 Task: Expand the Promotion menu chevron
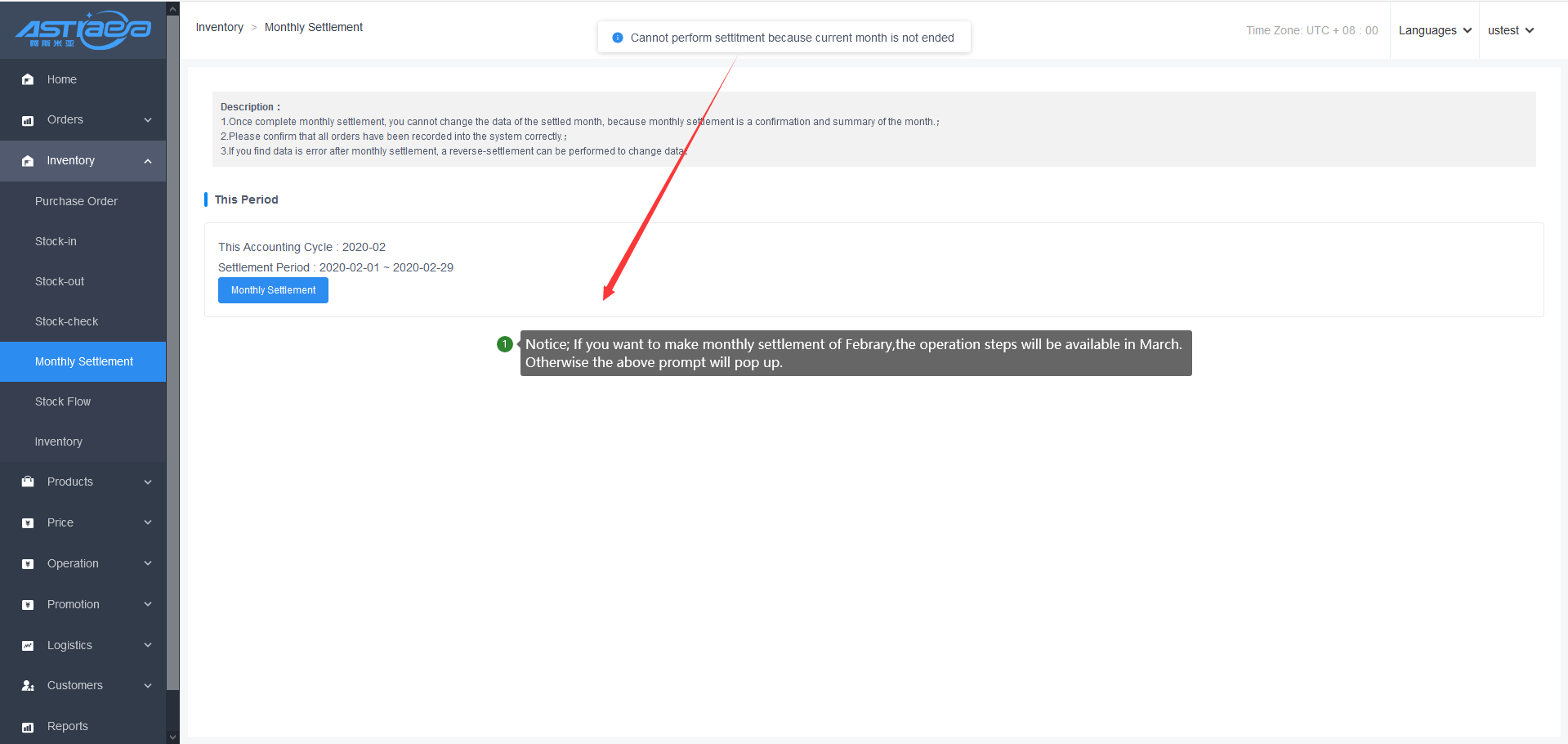coord(148,604)
